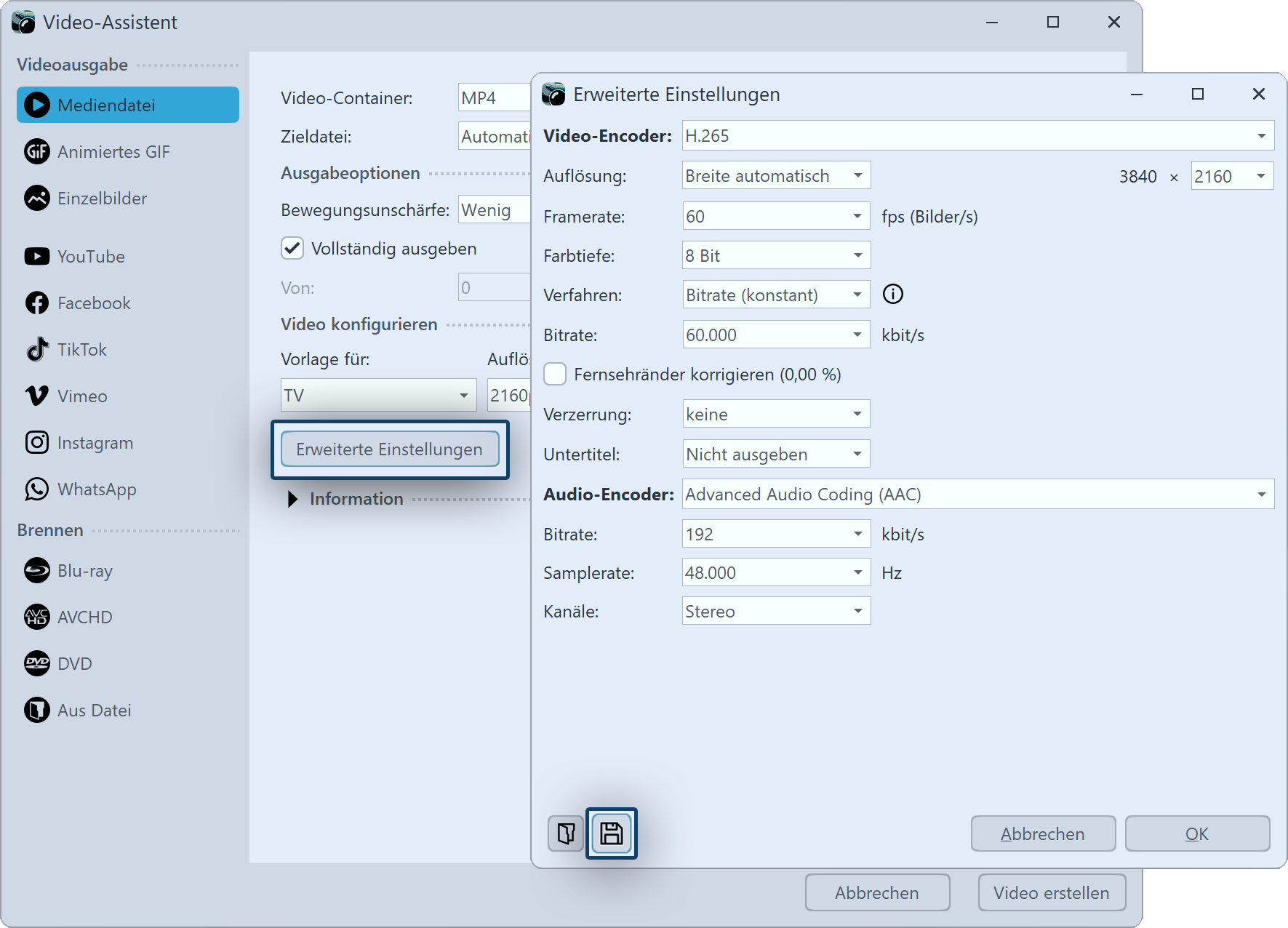Open the Framerate dropdown showing 60
The height and width of the screenshot is (928, 1288).
(x=775, y=217)
